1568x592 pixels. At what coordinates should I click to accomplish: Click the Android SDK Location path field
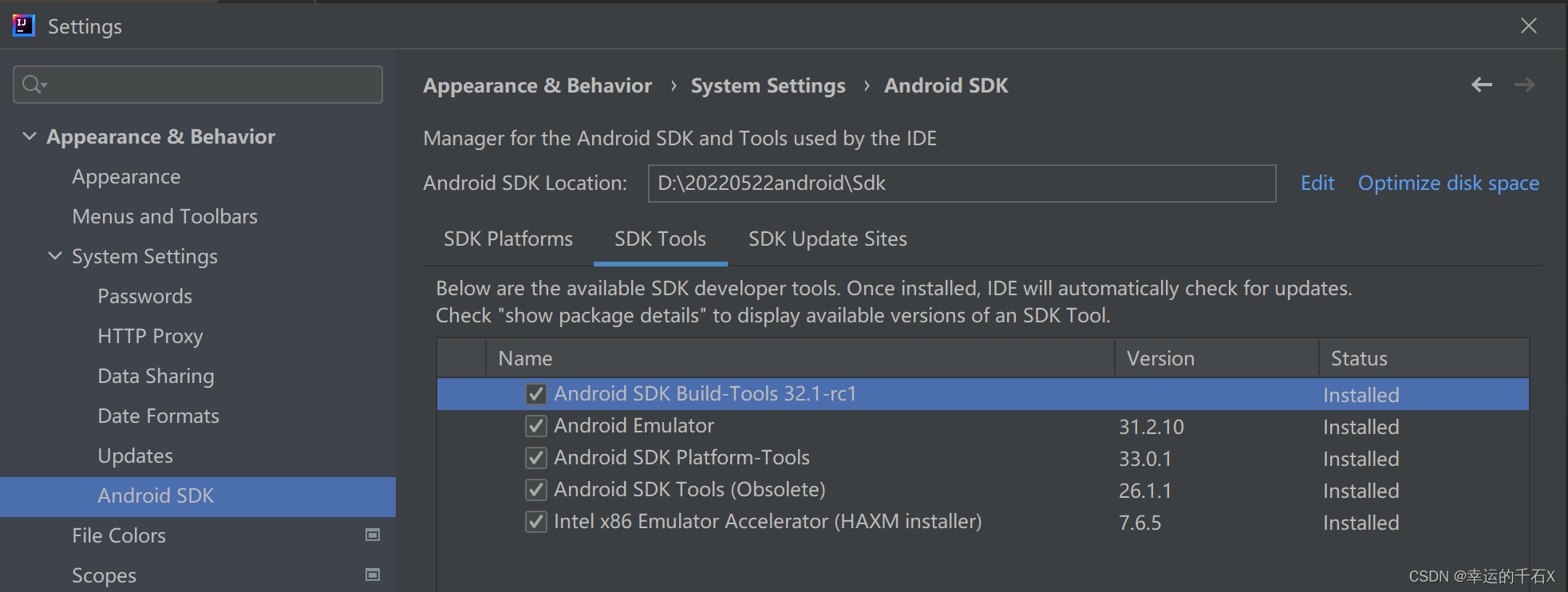962,183
